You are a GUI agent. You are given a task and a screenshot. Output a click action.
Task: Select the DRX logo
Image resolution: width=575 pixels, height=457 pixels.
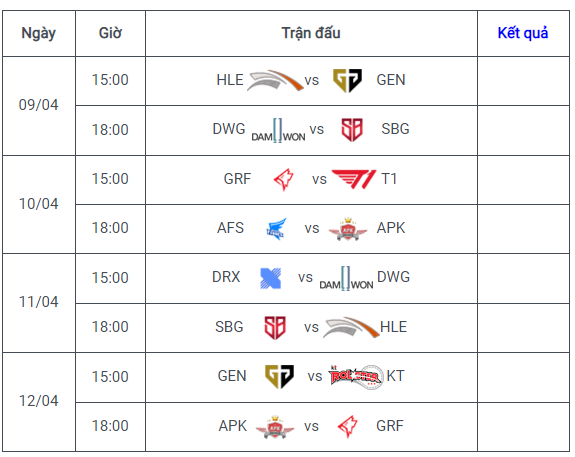(271, 278)
